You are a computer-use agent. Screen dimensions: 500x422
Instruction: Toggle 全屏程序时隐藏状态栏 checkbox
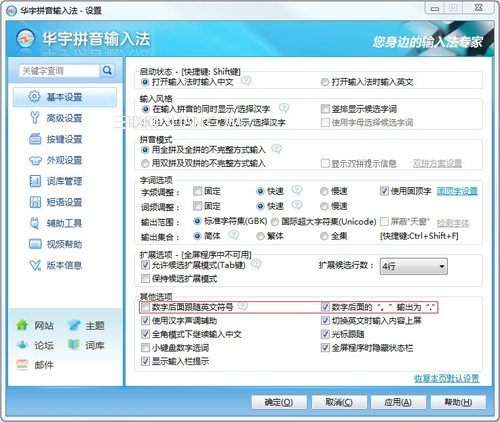click(325, 348)
